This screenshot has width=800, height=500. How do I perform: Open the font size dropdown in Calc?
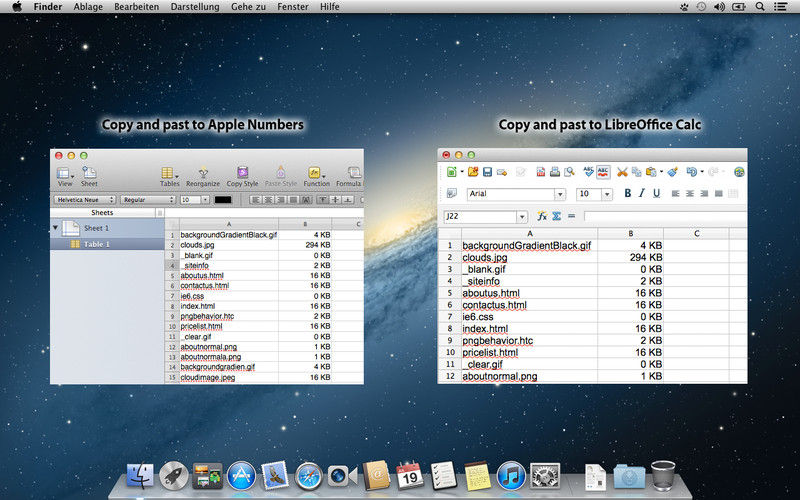[607, 194]
